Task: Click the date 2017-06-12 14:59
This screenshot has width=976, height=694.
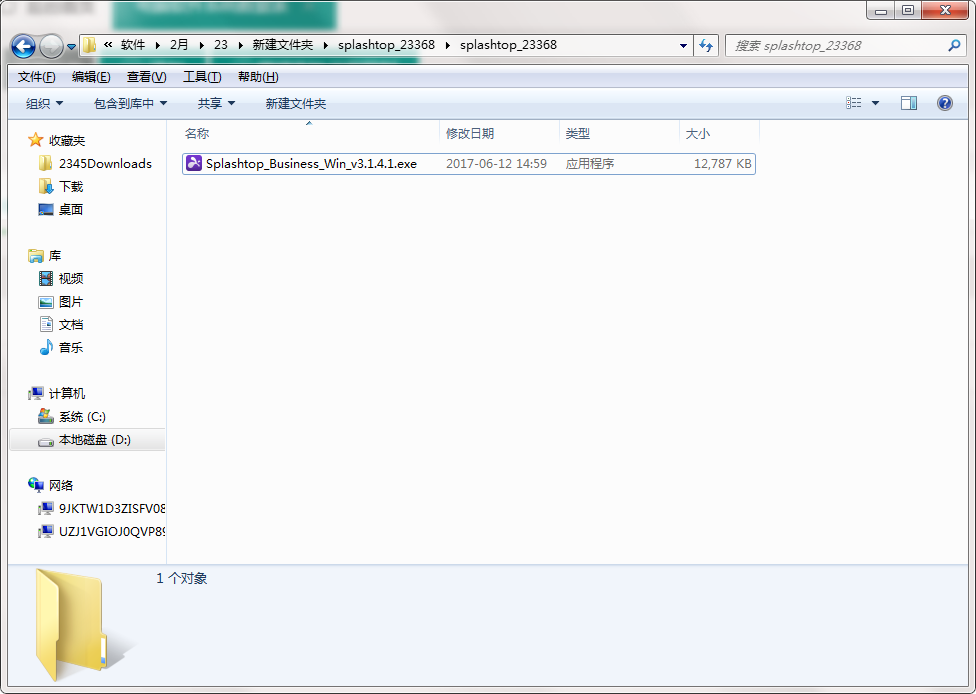Action: coord(496,164)
